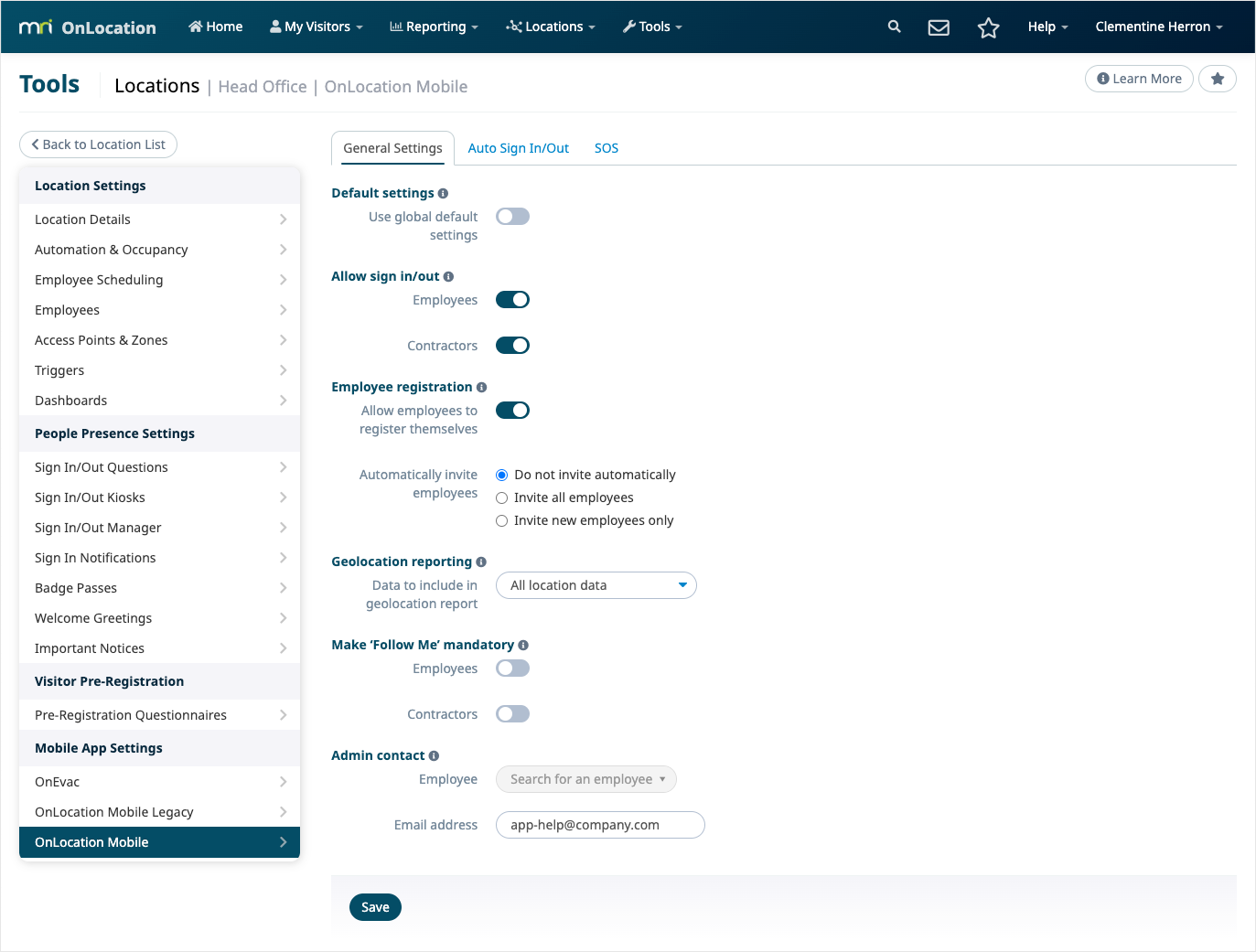
Task: Switch to Auto Sign In/Out tab
Action: point(518,148)
